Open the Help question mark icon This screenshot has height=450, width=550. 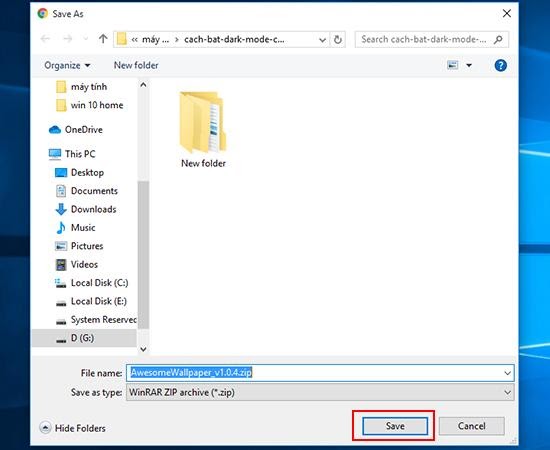coord(500,65)
